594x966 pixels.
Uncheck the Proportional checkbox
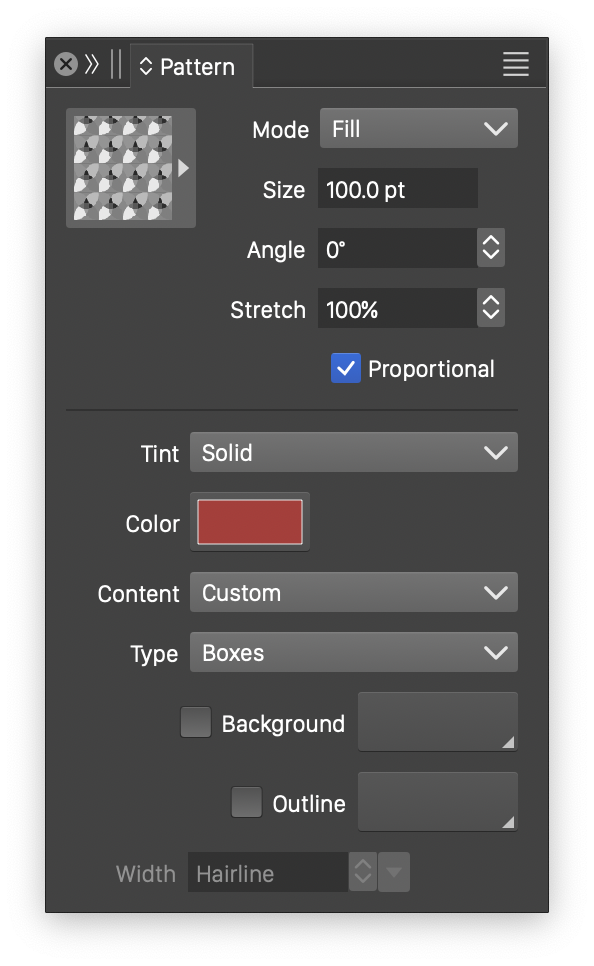[x=346, y=368]
